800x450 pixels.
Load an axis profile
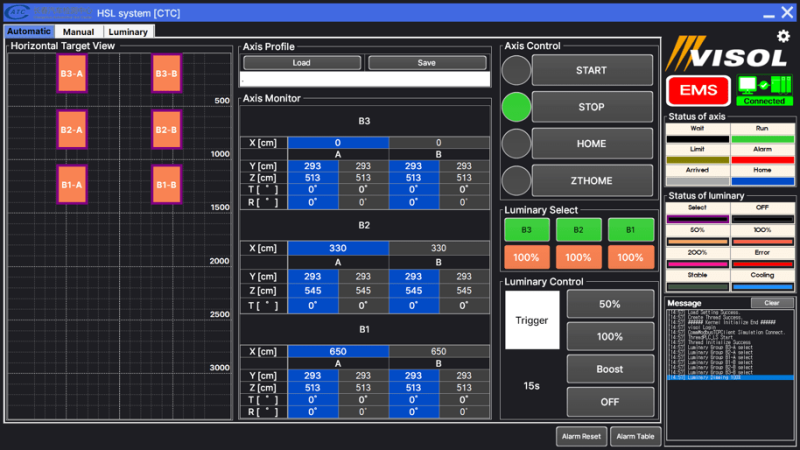pos(302,63)
